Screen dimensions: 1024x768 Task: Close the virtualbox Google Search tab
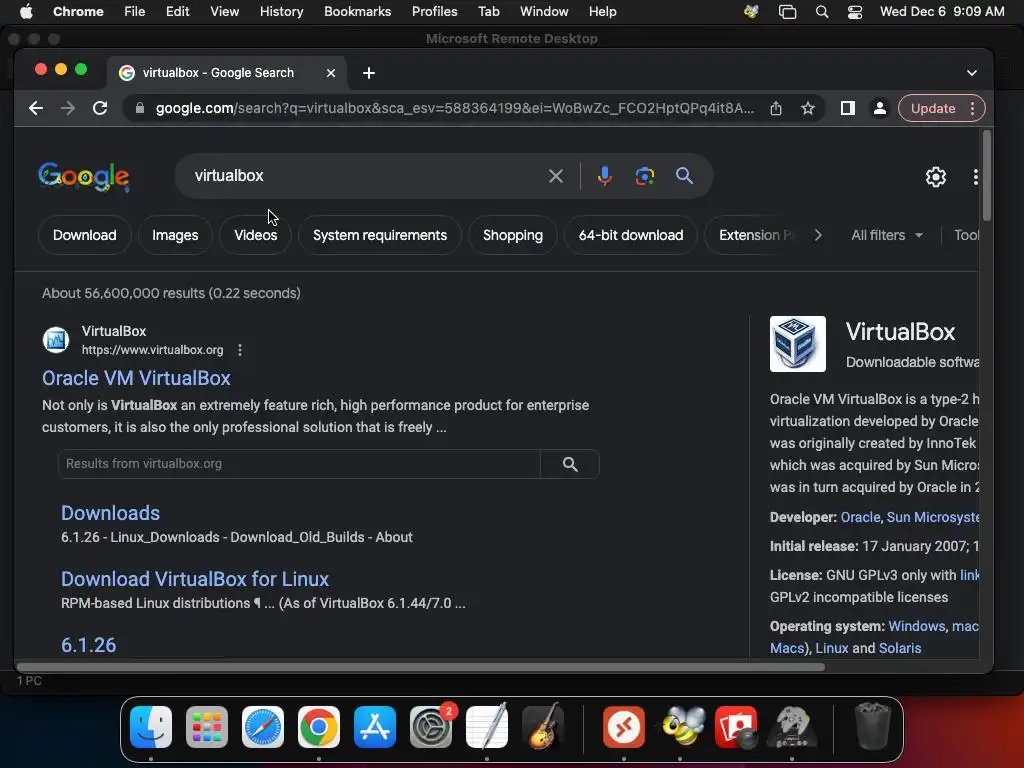(x=331, y=73)
